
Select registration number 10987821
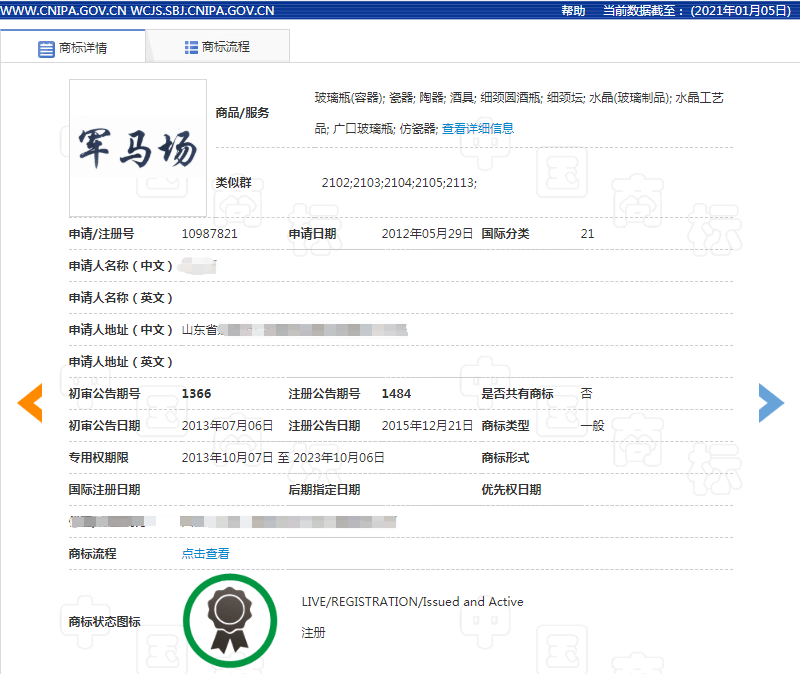(x=210, y=234)
